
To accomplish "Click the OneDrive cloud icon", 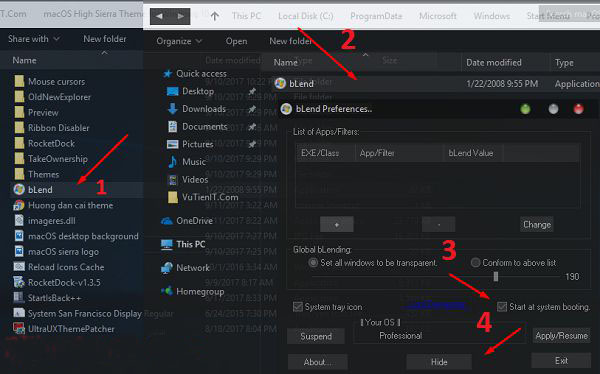I will (167, 221).
